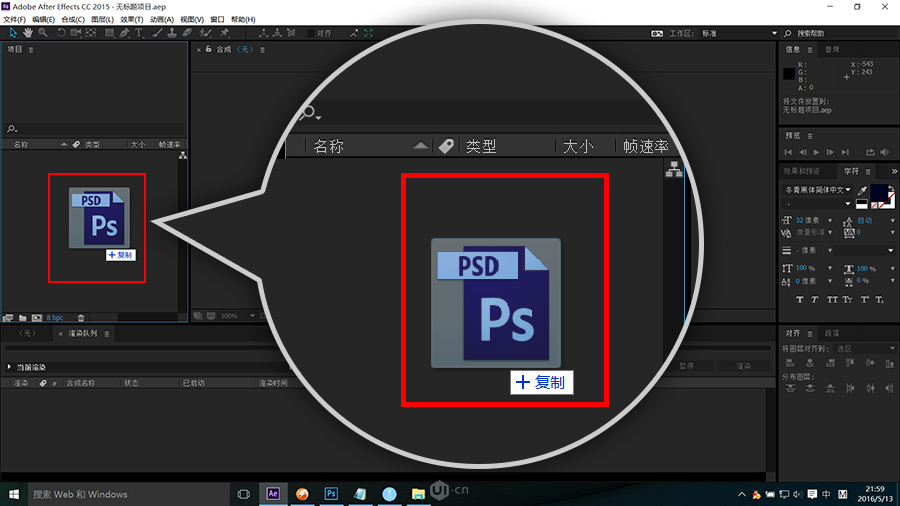The height and width of the screenshot is (506, 900).
Task: Open font family dropdown 冬青黑体简体中文
Action: [817, 190]
